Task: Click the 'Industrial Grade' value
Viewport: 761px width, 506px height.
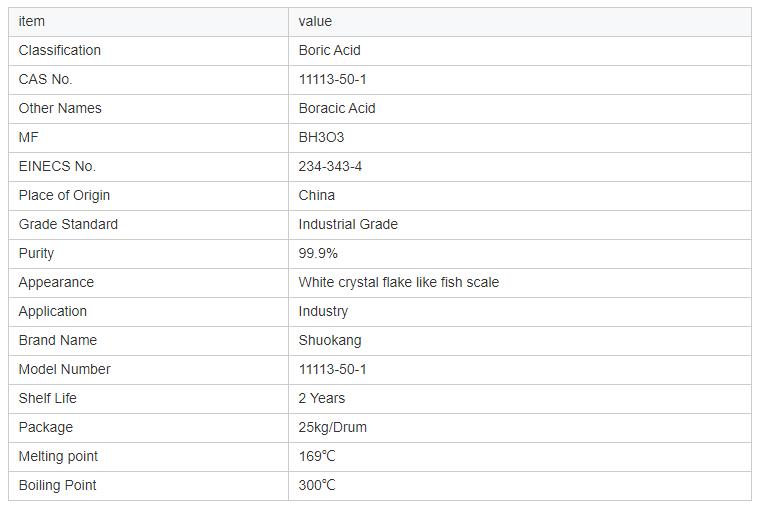Action: pos(348,224)
